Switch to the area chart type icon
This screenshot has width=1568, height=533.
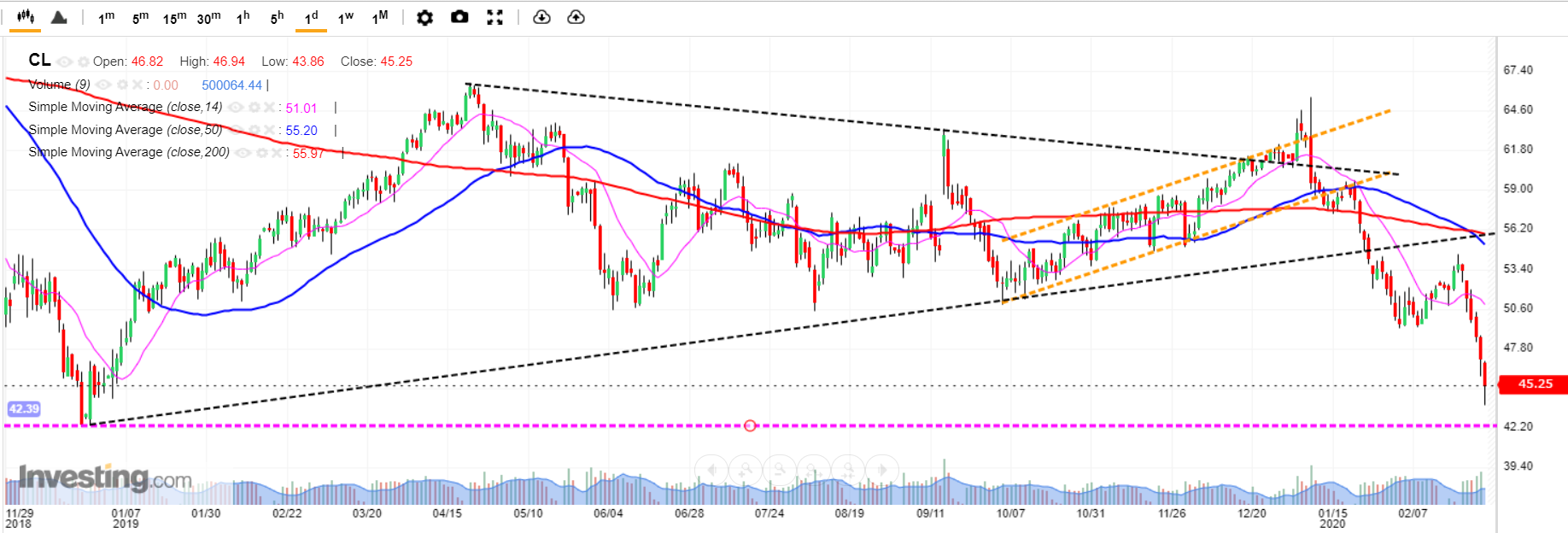pyautogui.click(x=59, y=17)
